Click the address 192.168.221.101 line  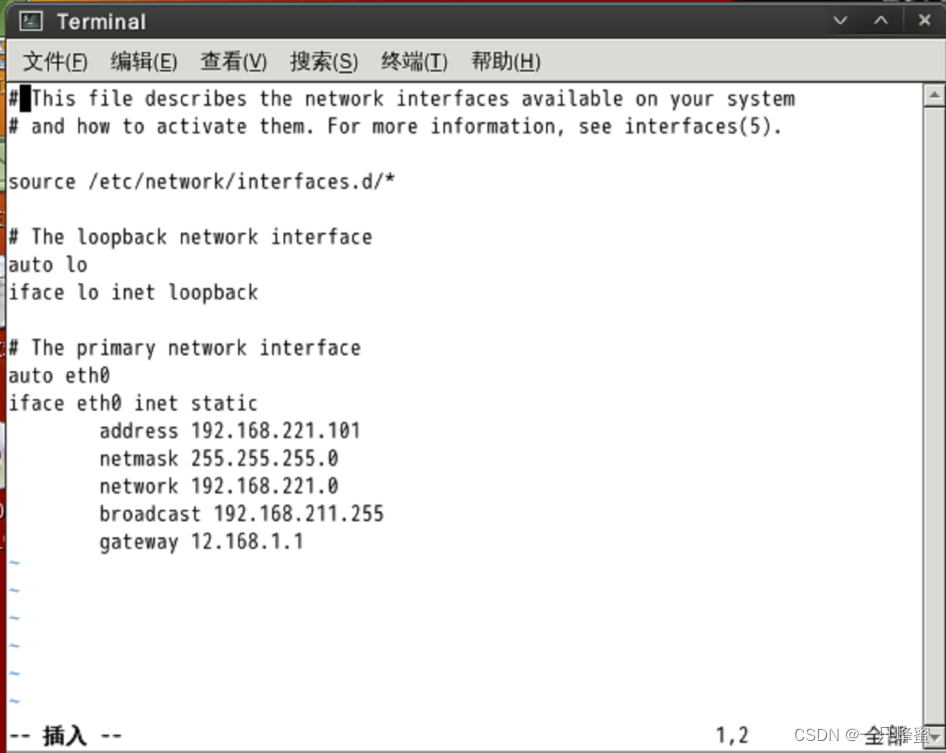[x=230, y=430]
